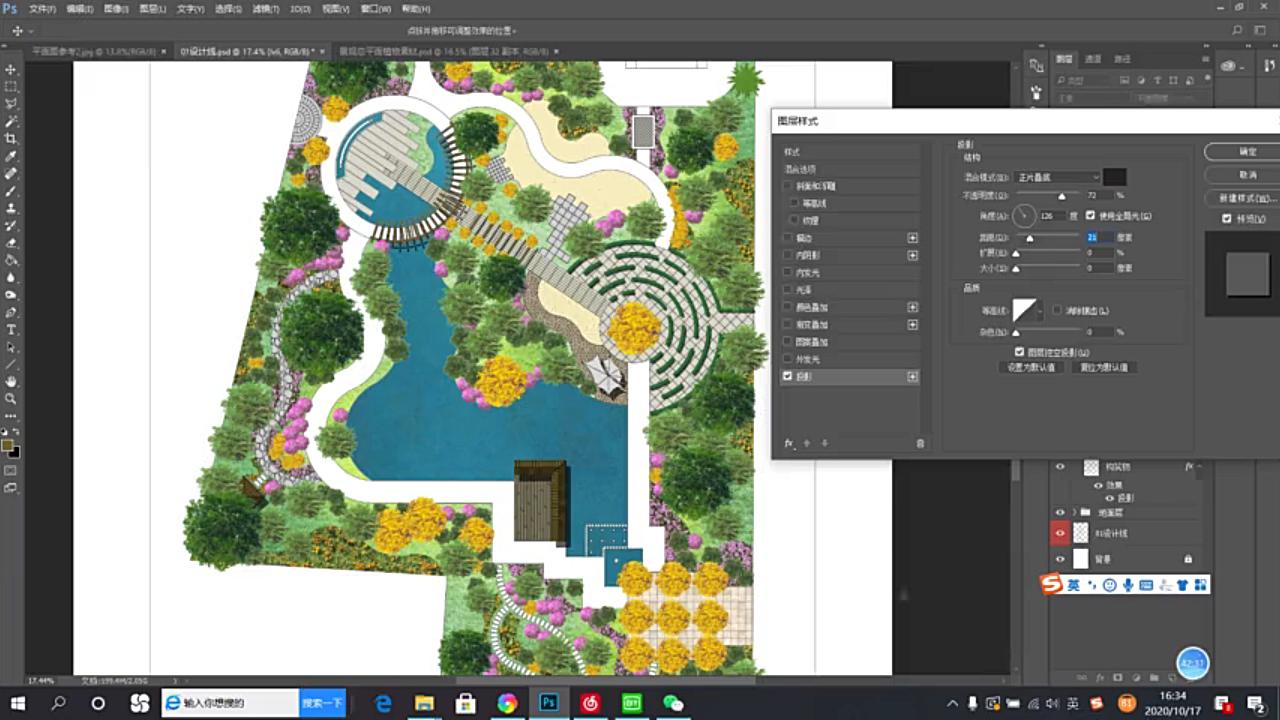Enable the 内阴影 style checkbox
Viewport: 1280px width, 720px height.
pyautogui.click(x=788, y=255)
